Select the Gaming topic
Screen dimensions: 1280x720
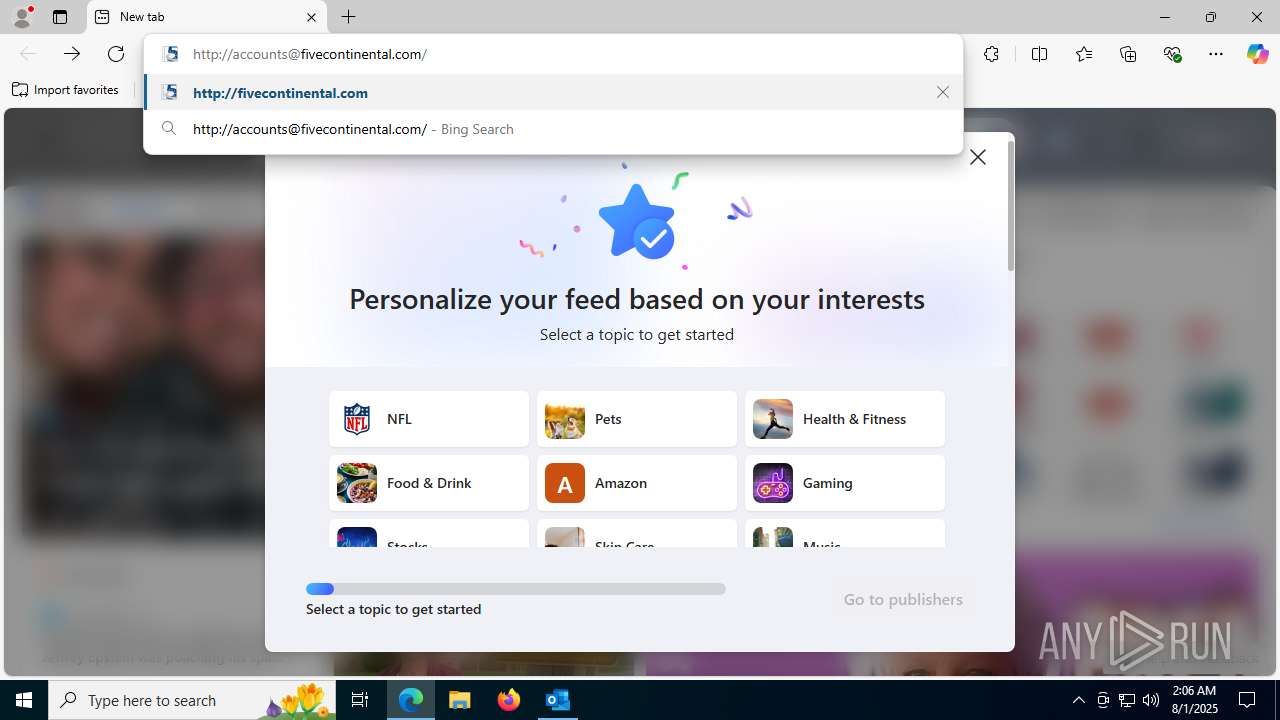845,483
